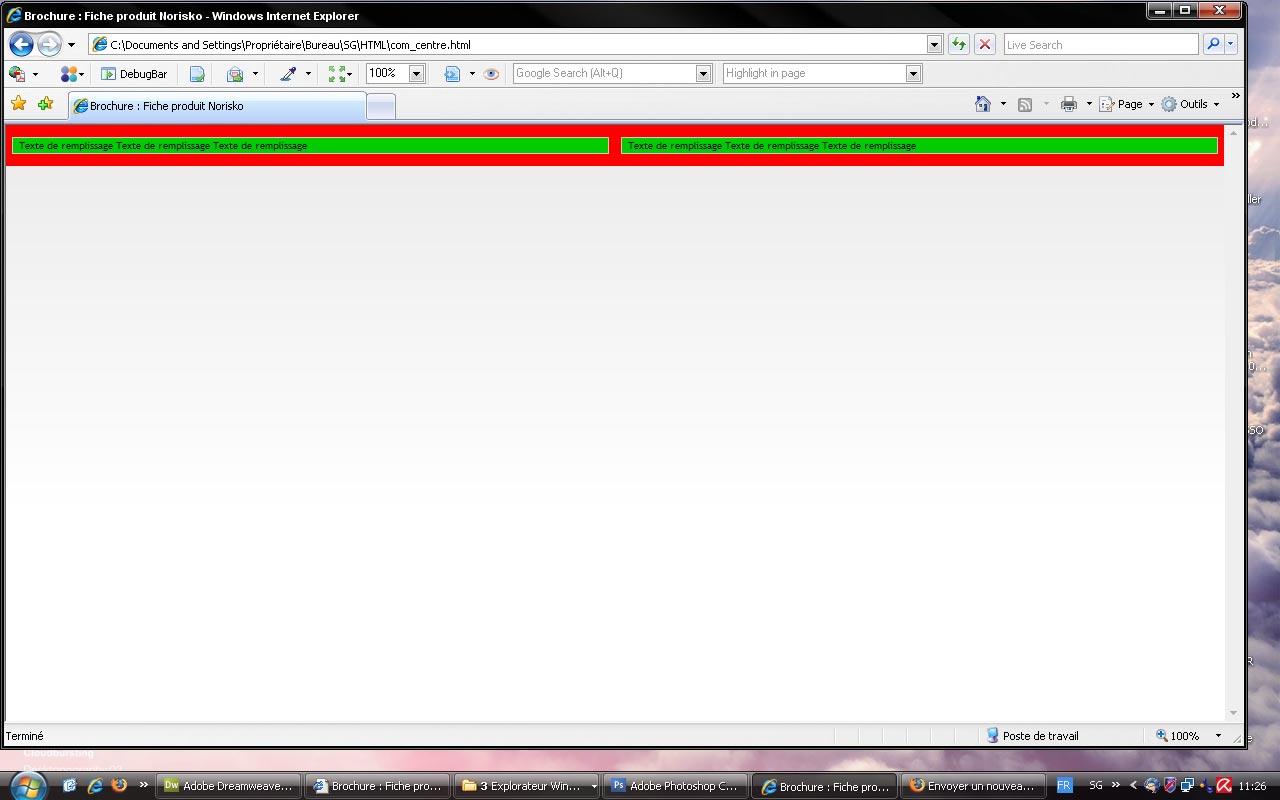Open the 100% zoom level control in status bar

click(1189, 736)
